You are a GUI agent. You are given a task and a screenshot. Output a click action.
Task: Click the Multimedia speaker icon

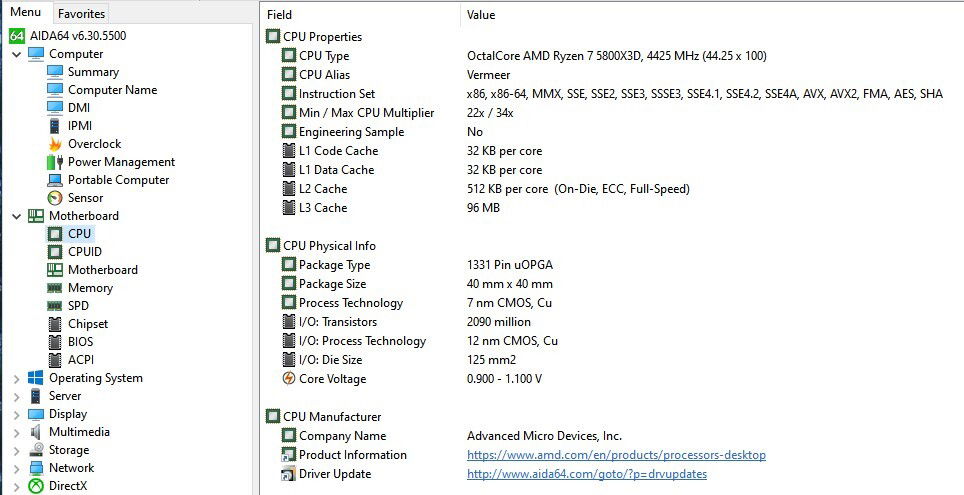click(x=36, y=432)
